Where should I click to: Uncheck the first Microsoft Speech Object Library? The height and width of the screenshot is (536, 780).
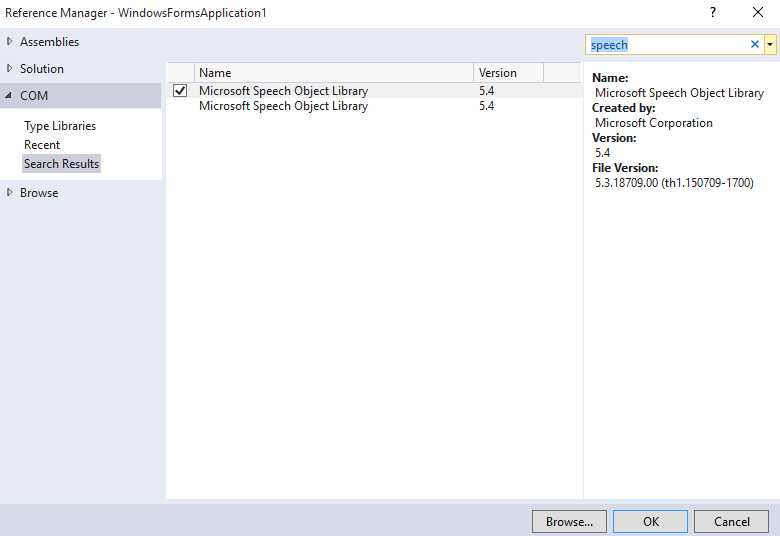(180, 91)
